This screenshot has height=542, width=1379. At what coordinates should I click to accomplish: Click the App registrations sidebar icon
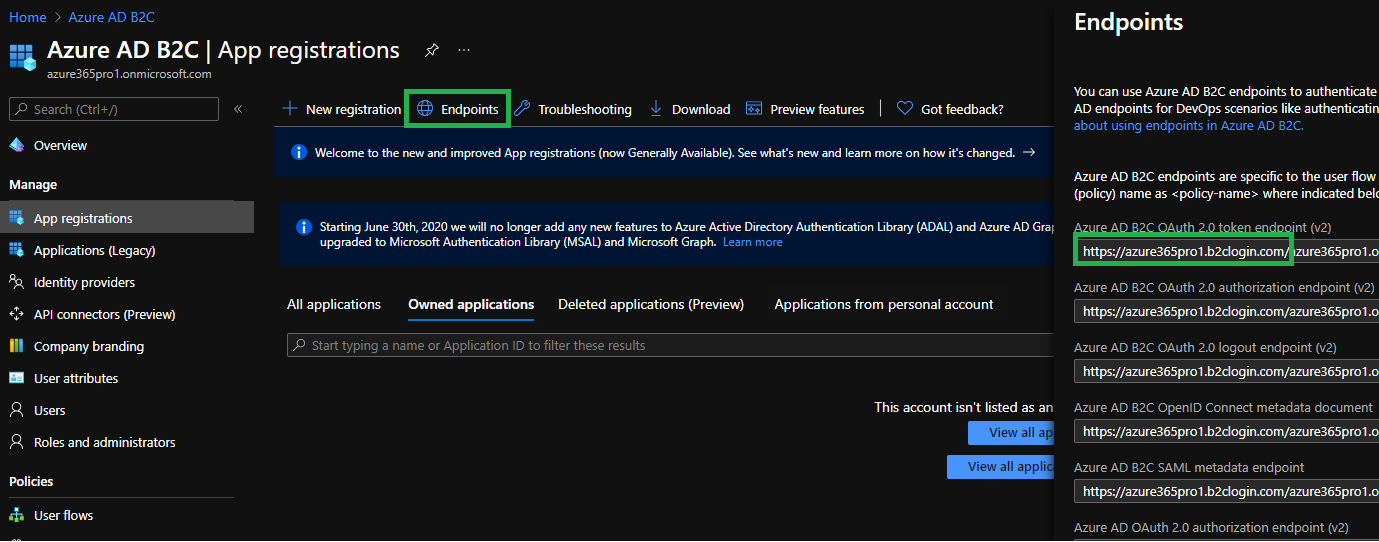click(x=16, y=218)
